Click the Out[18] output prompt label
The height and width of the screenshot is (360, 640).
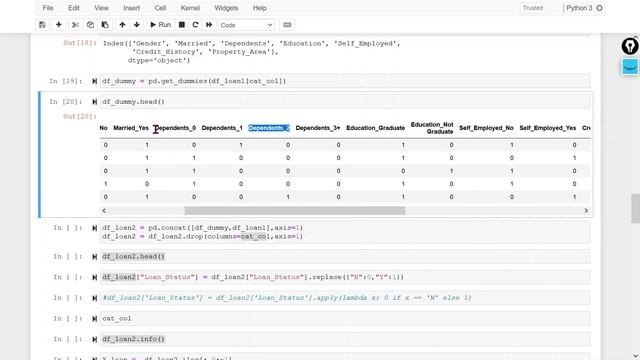coord(80,43)
